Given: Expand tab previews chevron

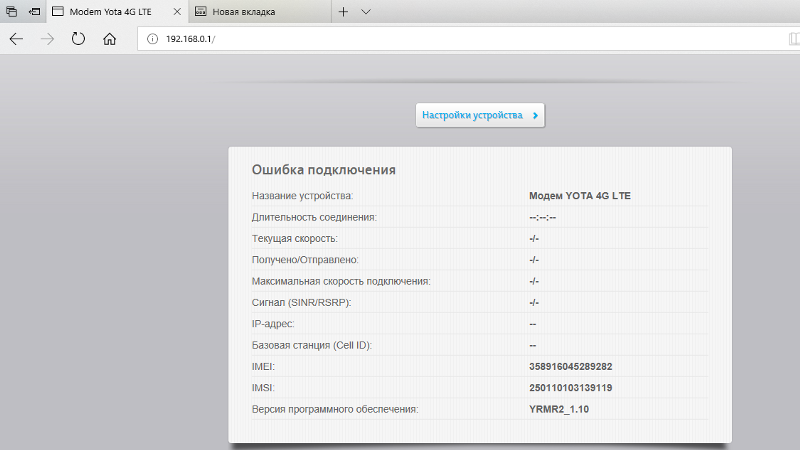Looking at the screenshot, I should click(x=366, y=11).
